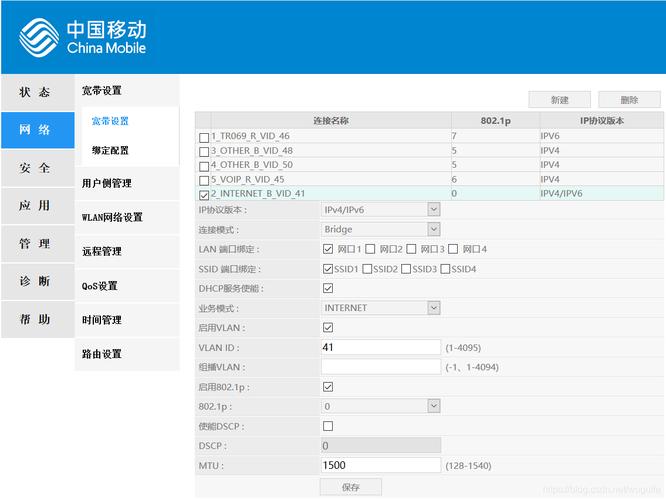
Task: Open 远程管理 remote management
Action: coord(127,251)
